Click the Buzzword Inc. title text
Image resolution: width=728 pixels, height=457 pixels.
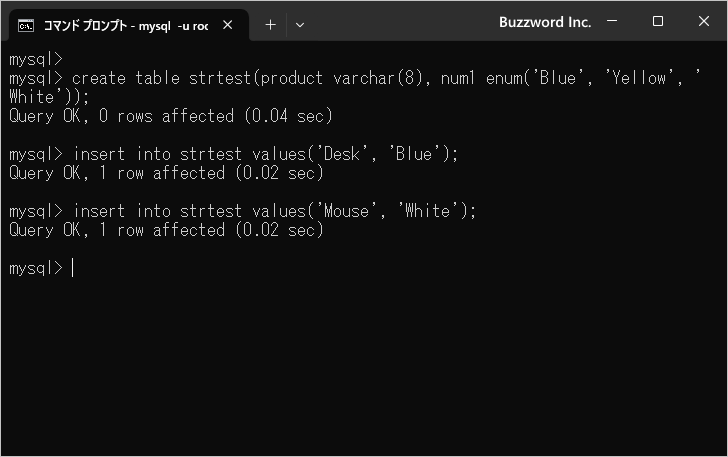click(x=545, y=22)
